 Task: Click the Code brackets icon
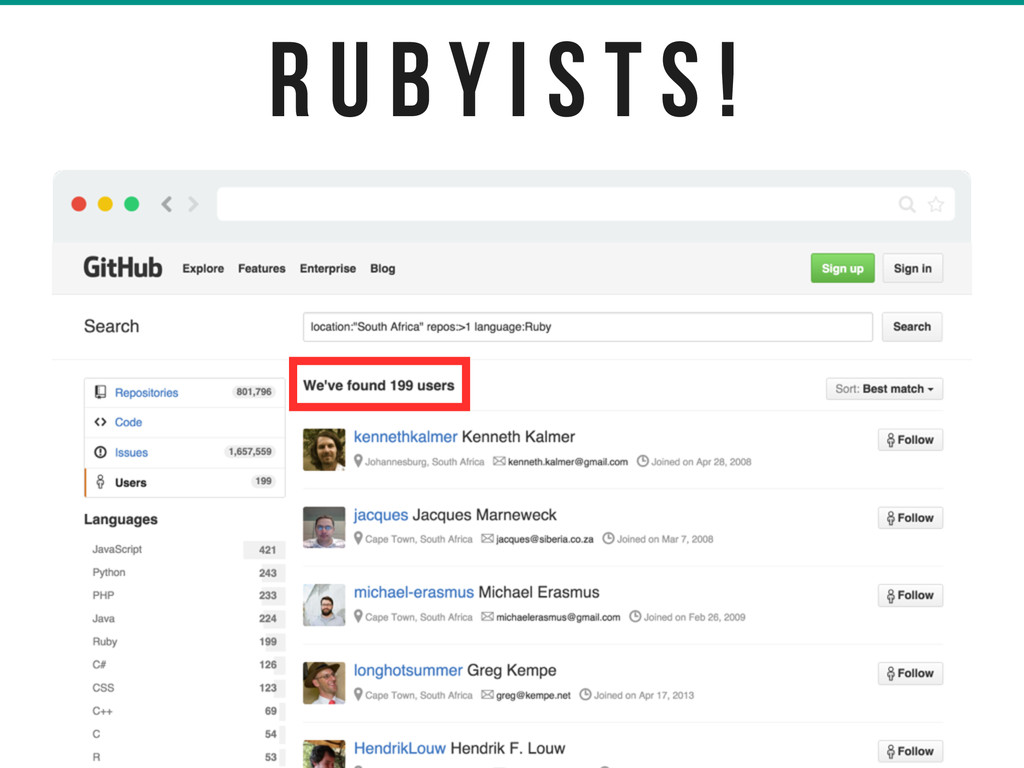pos(100,422)
